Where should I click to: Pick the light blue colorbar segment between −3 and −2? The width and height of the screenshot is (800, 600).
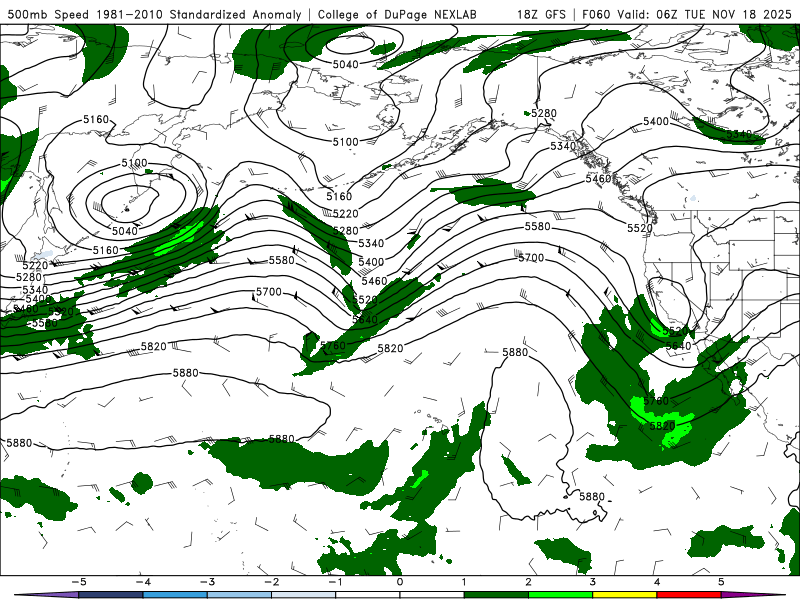239,595
